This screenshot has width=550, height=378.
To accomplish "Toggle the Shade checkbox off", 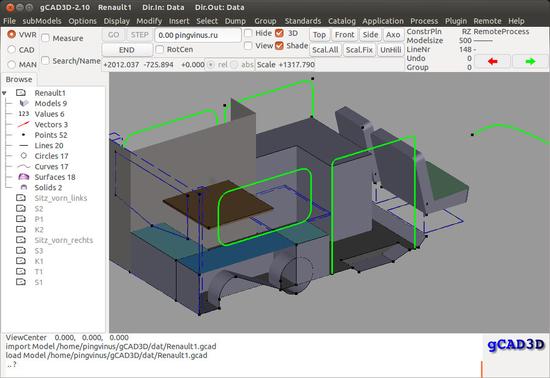I will click(x=279, y=46).
